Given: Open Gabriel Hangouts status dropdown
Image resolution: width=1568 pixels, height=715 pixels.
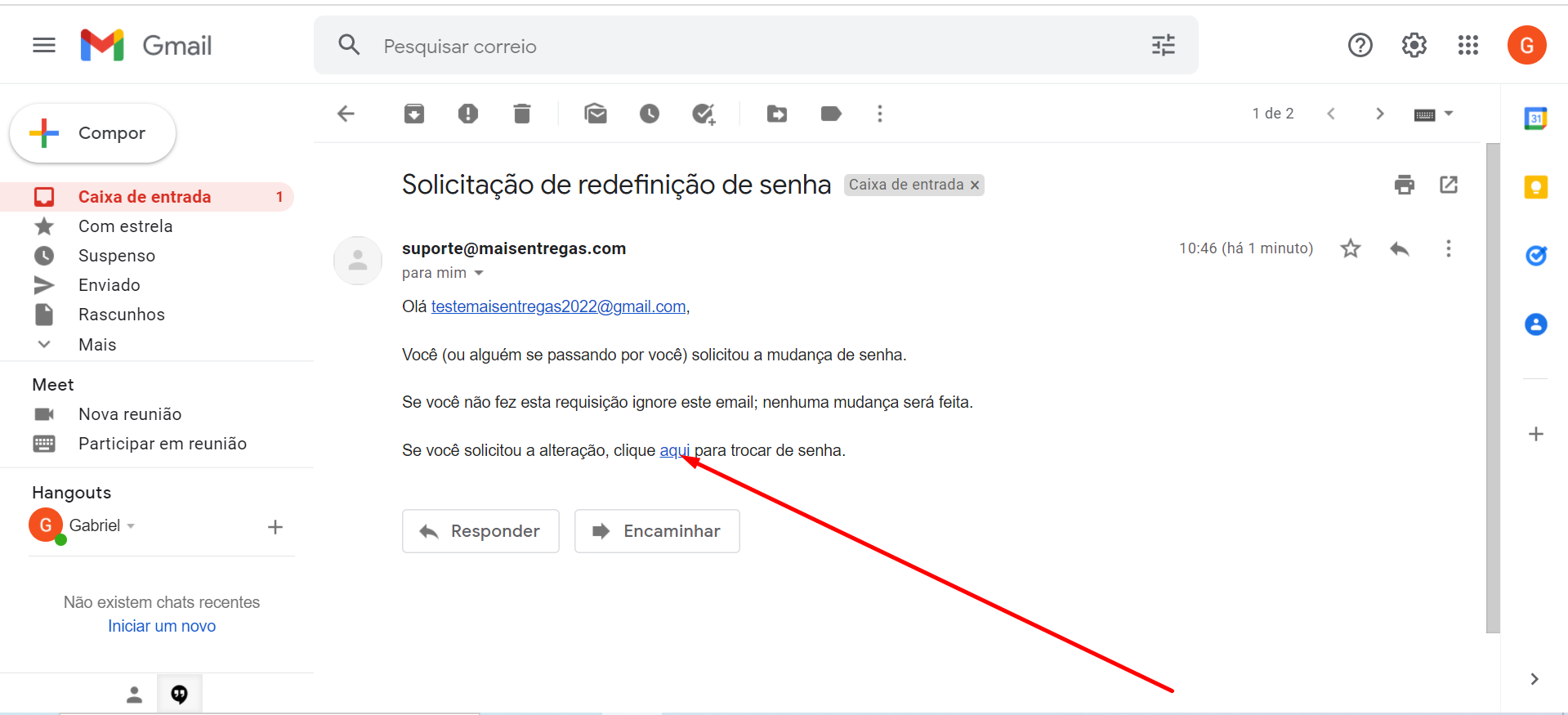Looking at the screenshot, I should point(131,526).
